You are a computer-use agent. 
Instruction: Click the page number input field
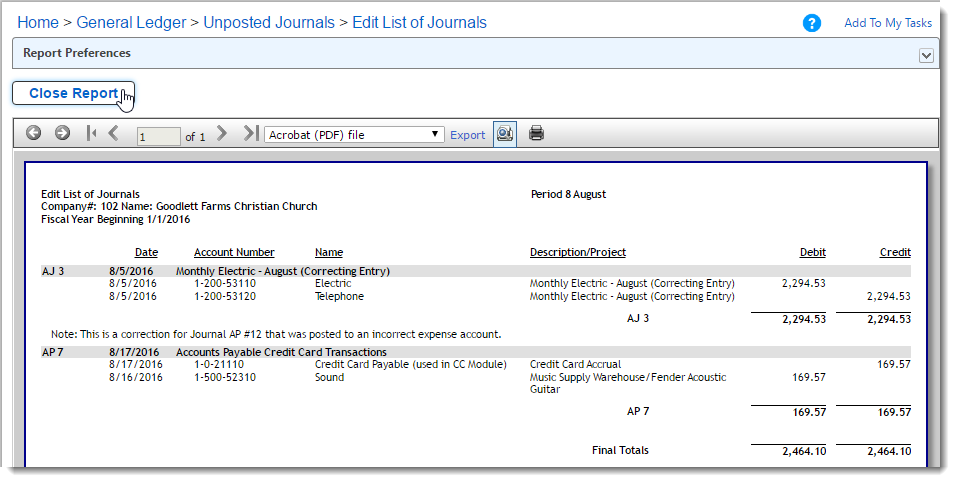click(158, 136)
